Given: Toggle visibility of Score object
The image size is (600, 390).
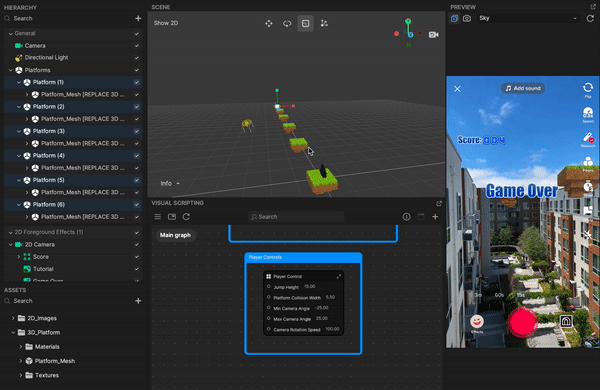Looking at the screenshot, I should point(137,257).
